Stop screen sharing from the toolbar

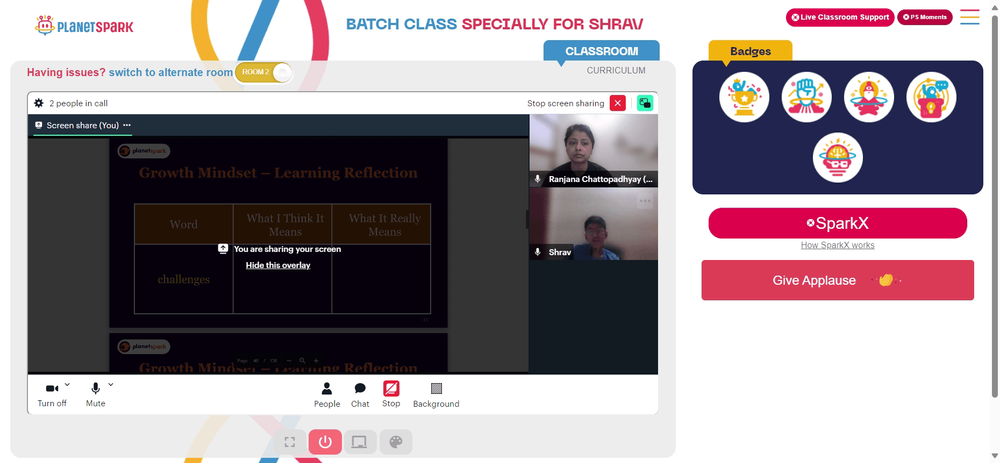click(x=391, y=394)
